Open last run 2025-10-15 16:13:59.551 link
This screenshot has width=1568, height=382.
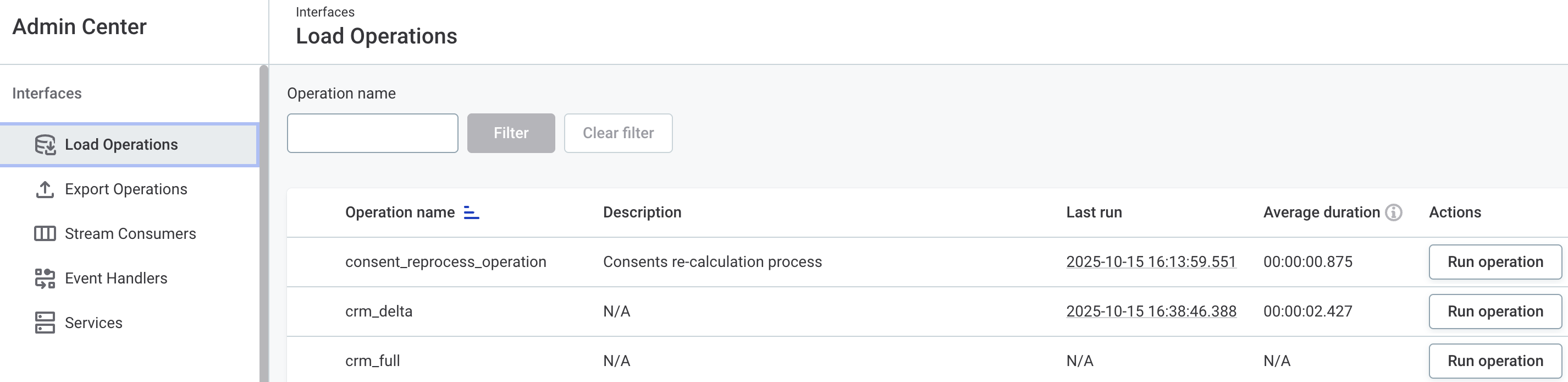[1150, 262]
